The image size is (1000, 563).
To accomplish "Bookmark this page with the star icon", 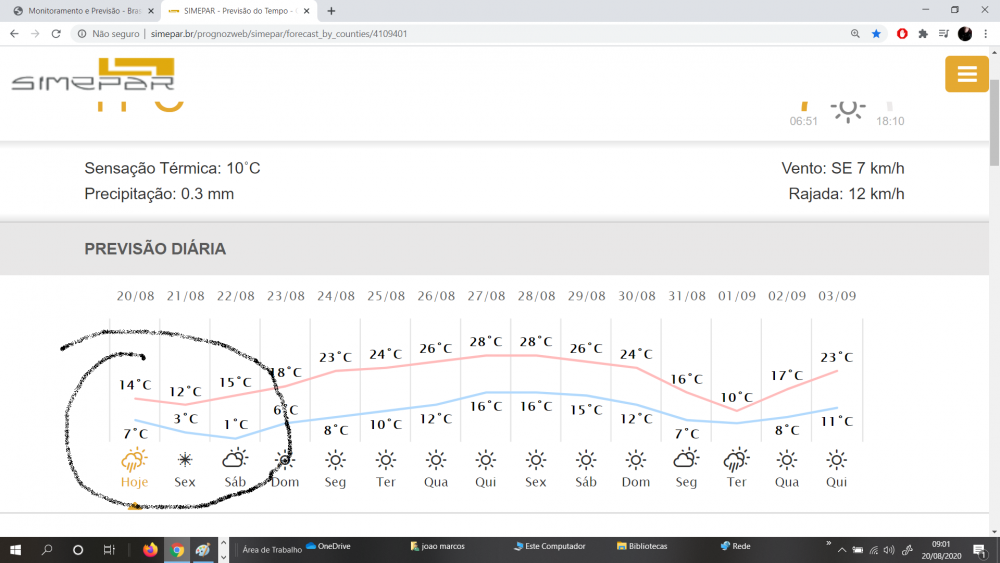I will [x=877, y=33].
